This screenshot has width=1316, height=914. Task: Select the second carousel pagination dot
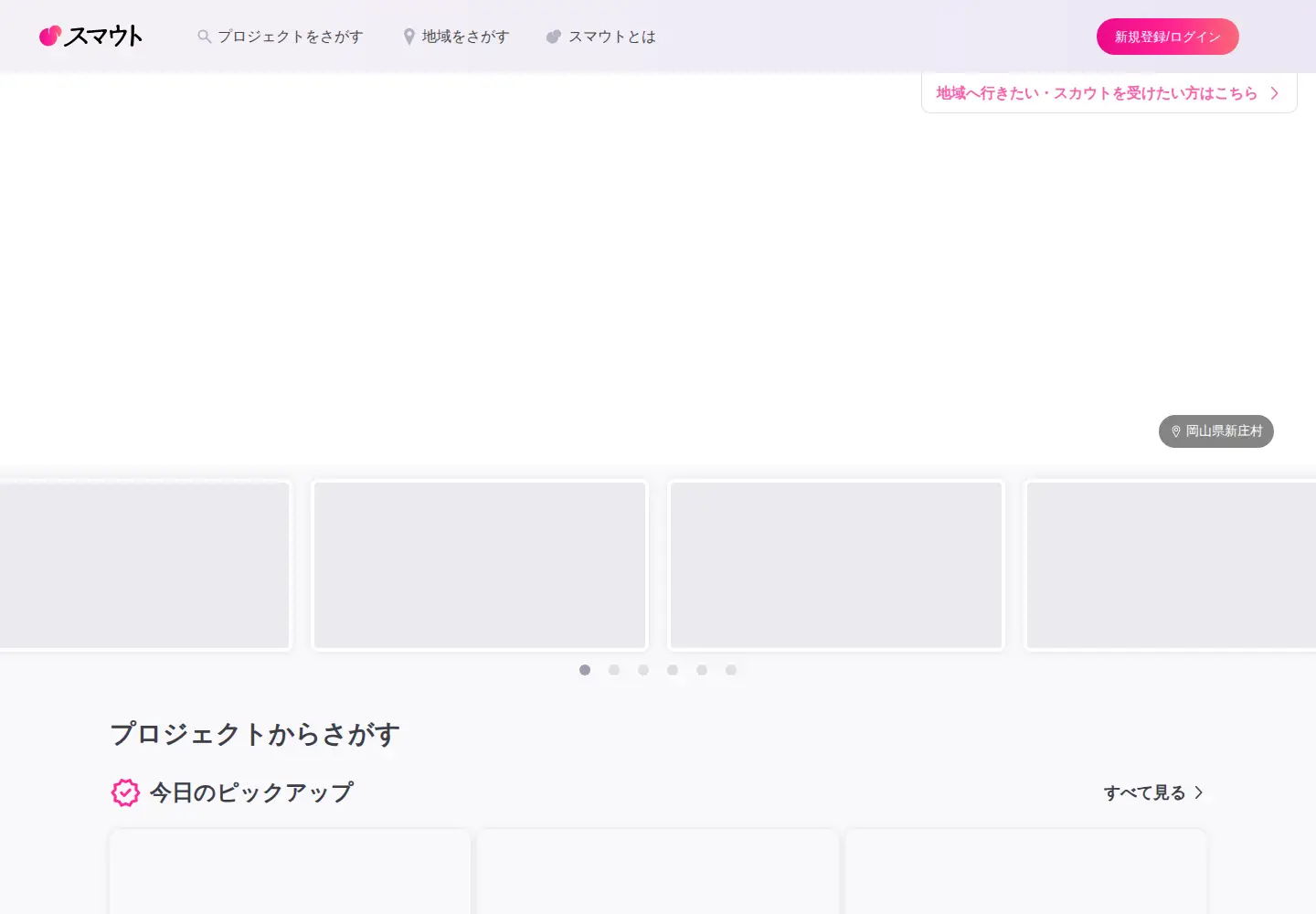(x=614, y=670)
